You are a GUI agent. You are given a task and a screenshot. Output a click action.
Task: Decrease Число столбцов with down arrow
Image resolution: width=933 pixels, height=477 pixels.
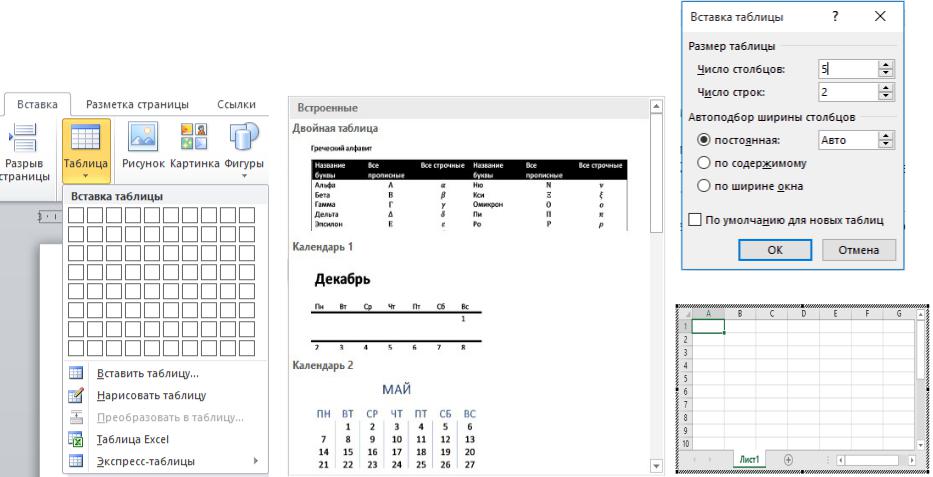pyautogui.click(x=886, y=73)
